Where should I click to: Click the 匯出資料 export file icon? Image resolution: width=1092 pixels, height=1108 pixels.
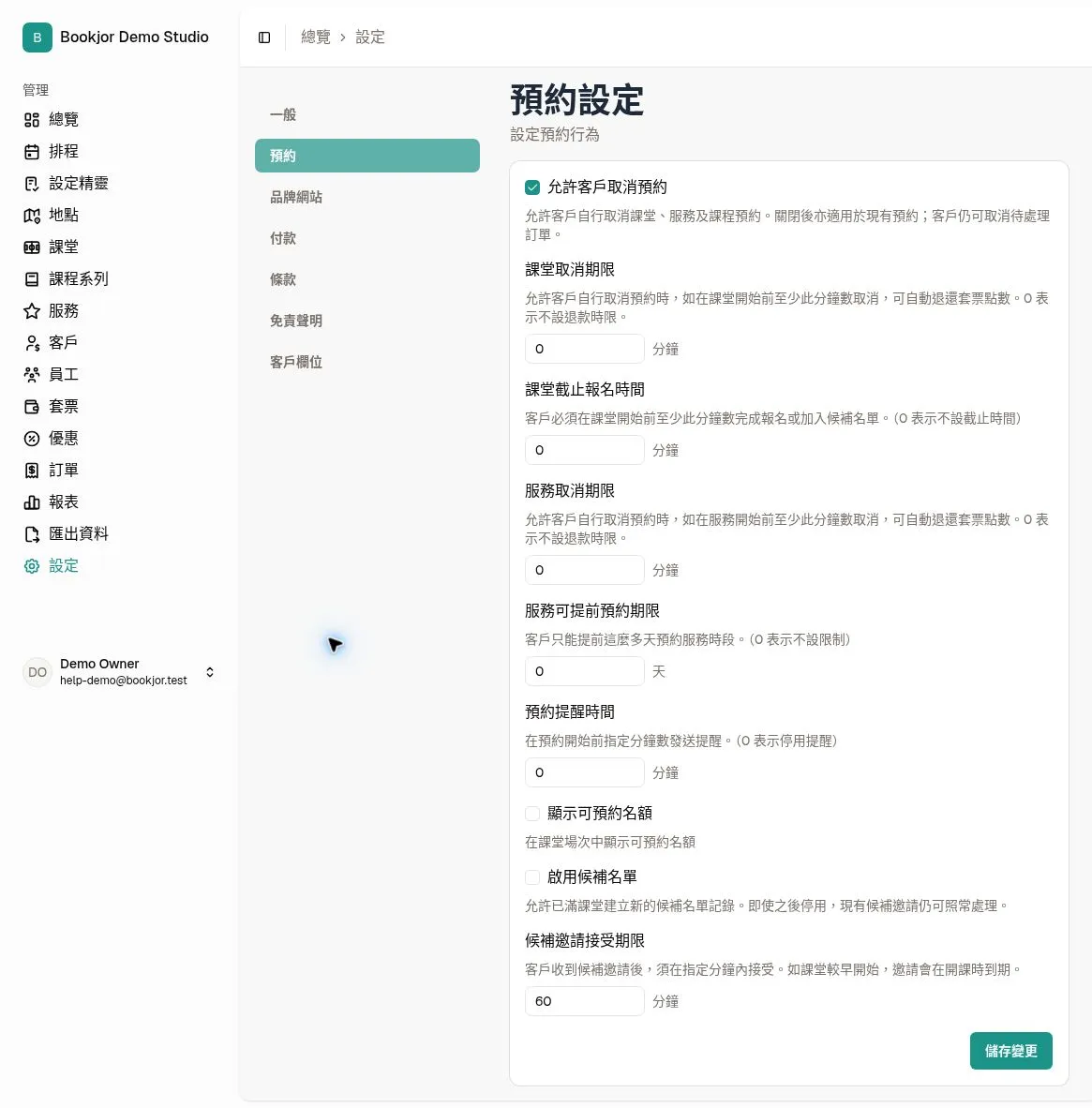point(32,534)
